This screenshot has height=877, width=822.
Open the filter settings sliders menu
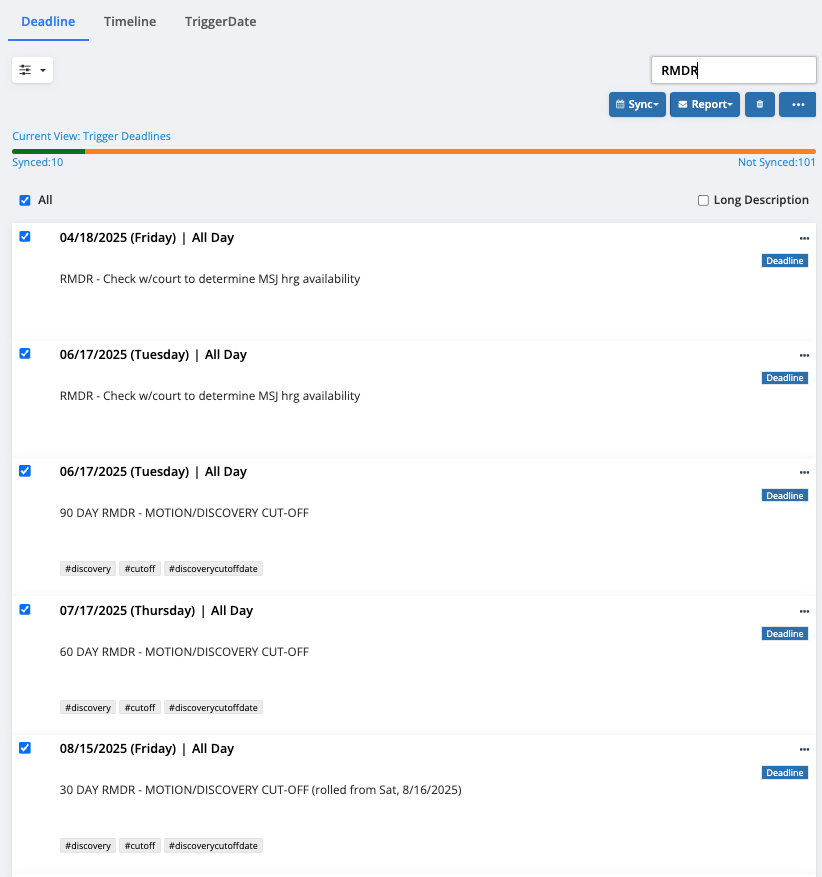point(32,70)
